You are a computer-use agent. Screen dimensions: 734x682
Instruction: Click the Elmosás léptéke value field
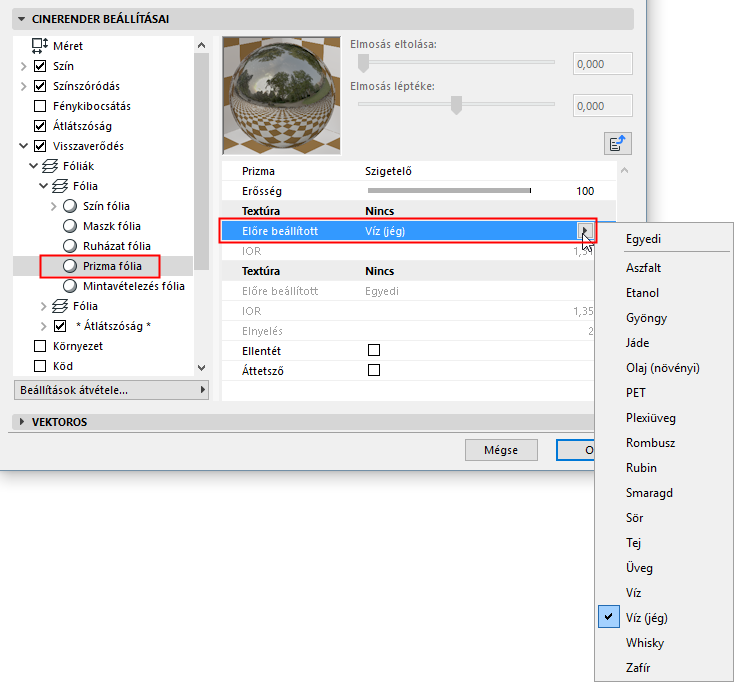tap(602, 106)
